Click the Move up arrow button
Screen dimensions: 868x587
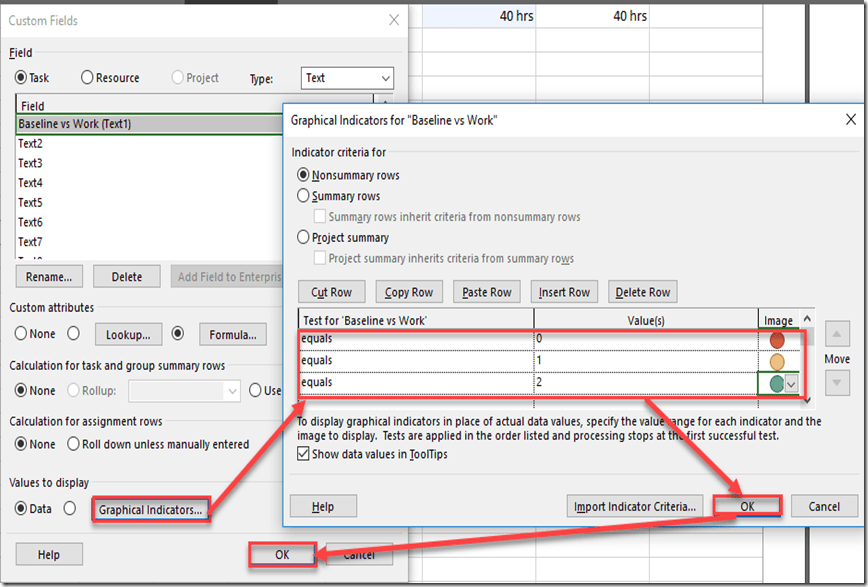(837, 334)
